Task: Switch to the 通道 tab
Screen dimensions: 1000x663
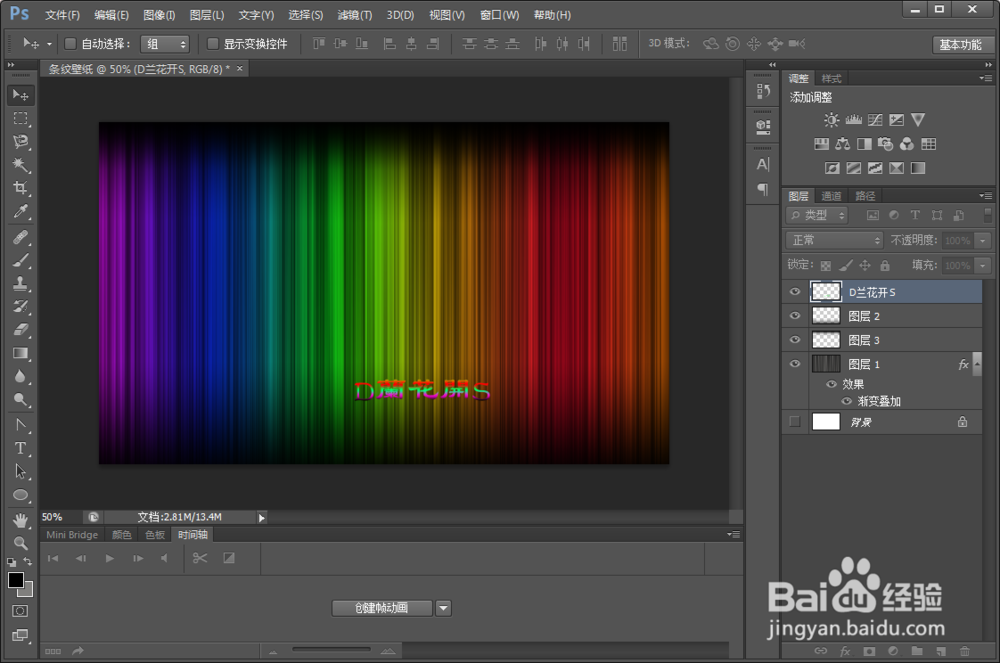Action: coord(831,196)
